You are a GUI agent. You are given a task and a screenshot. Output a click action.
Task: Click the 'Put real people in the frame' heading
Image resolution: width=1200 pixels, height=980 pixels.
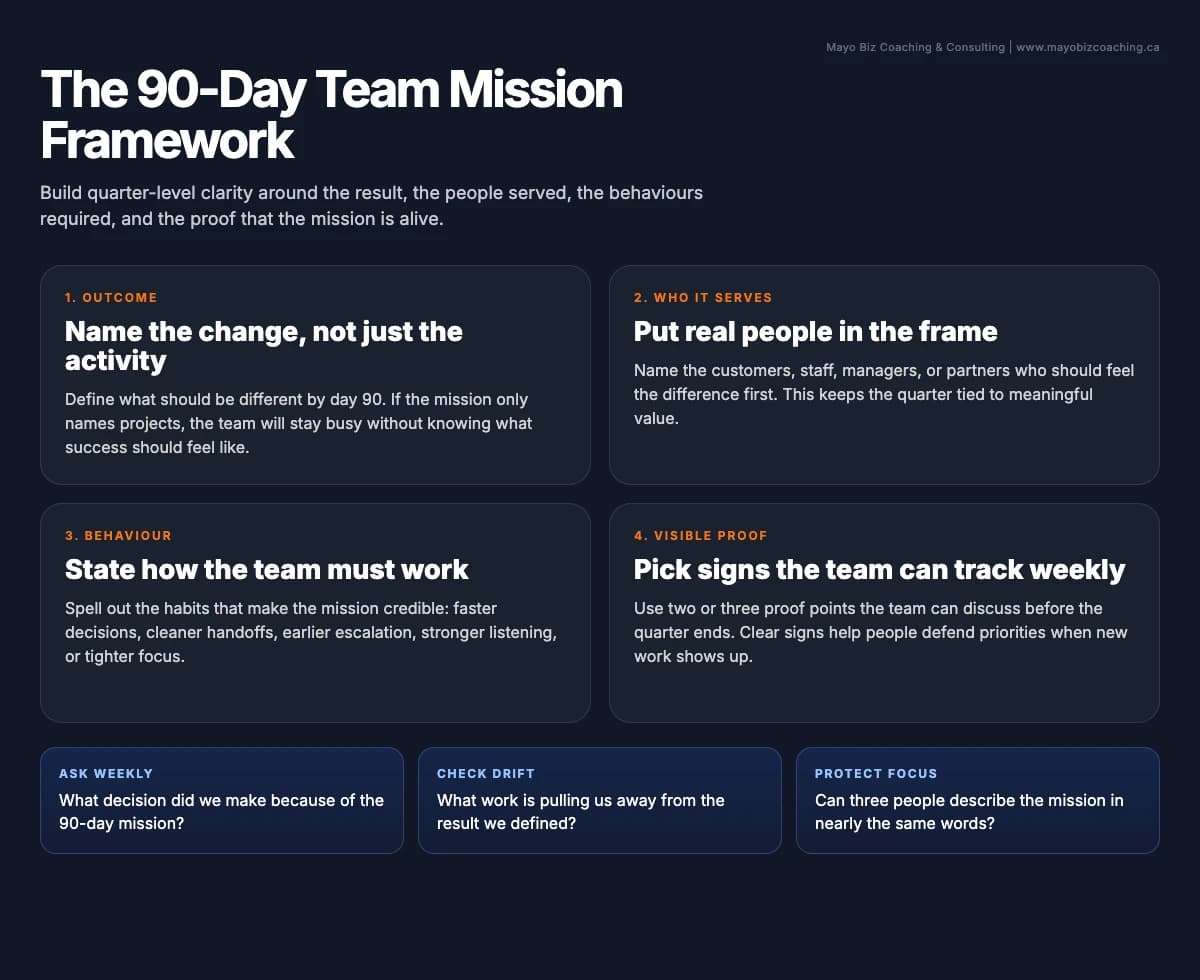pyautogui.click(x=814, y=331)
